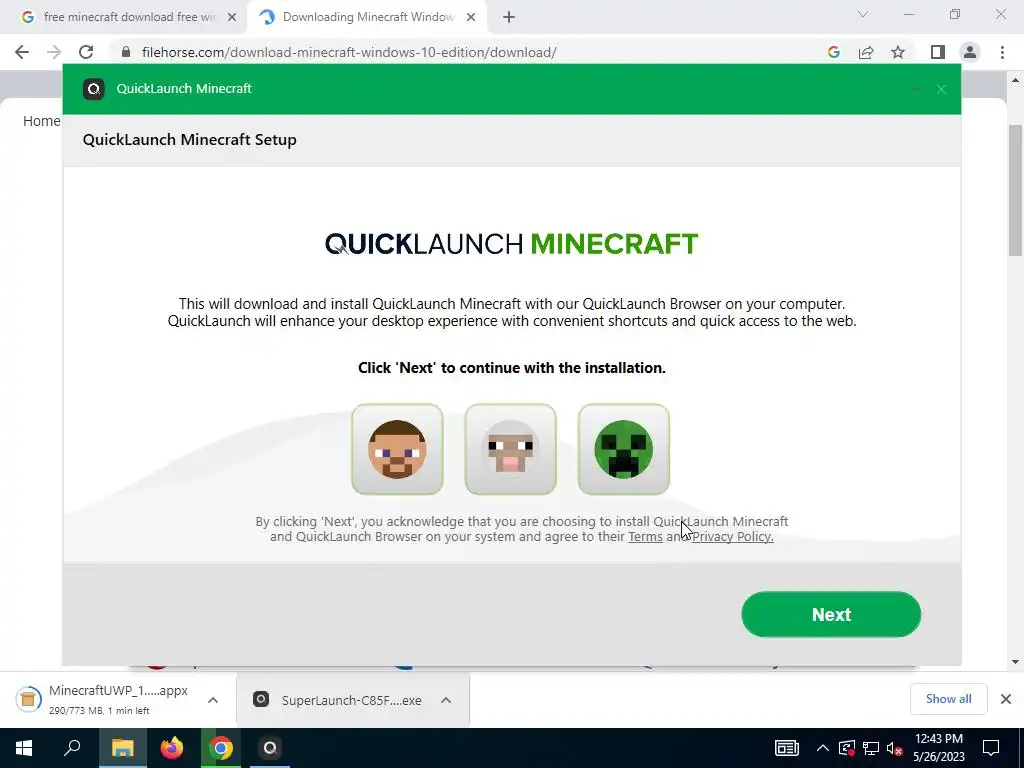Select the Creeper face icon

(624, 449)
